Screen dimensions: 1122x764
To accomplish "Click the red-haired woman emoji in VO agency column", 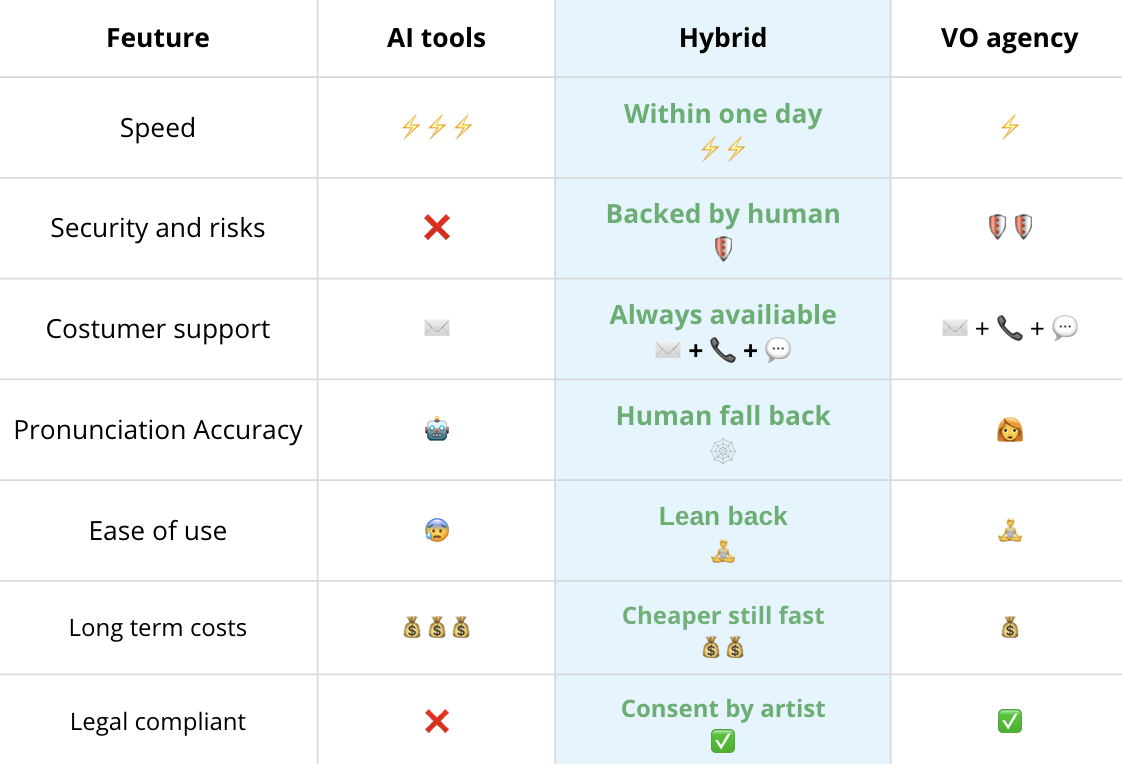I will tap(1010, 429).
